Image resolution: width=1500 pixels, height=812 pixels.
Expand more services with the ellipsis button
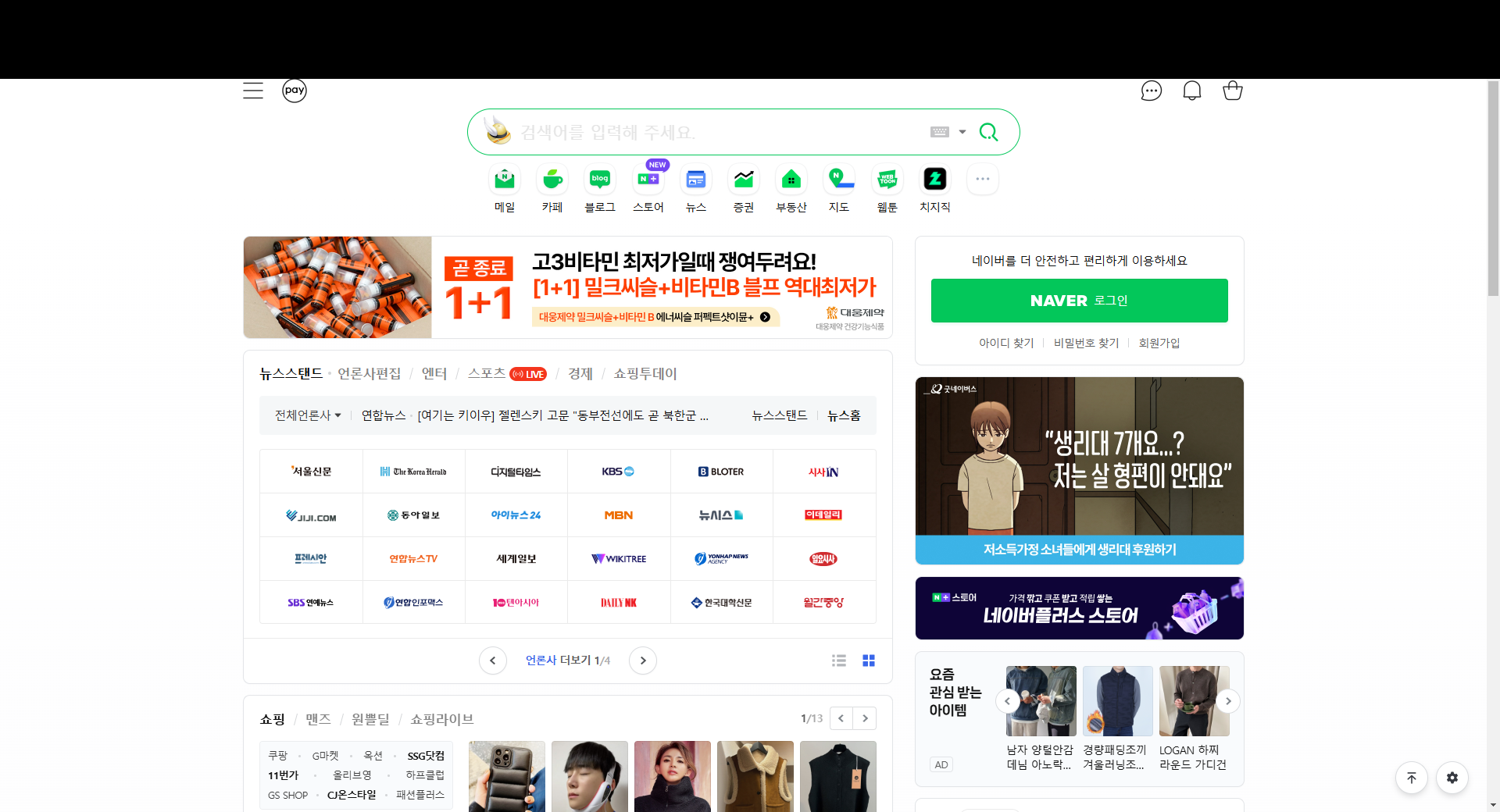point(982,179)
